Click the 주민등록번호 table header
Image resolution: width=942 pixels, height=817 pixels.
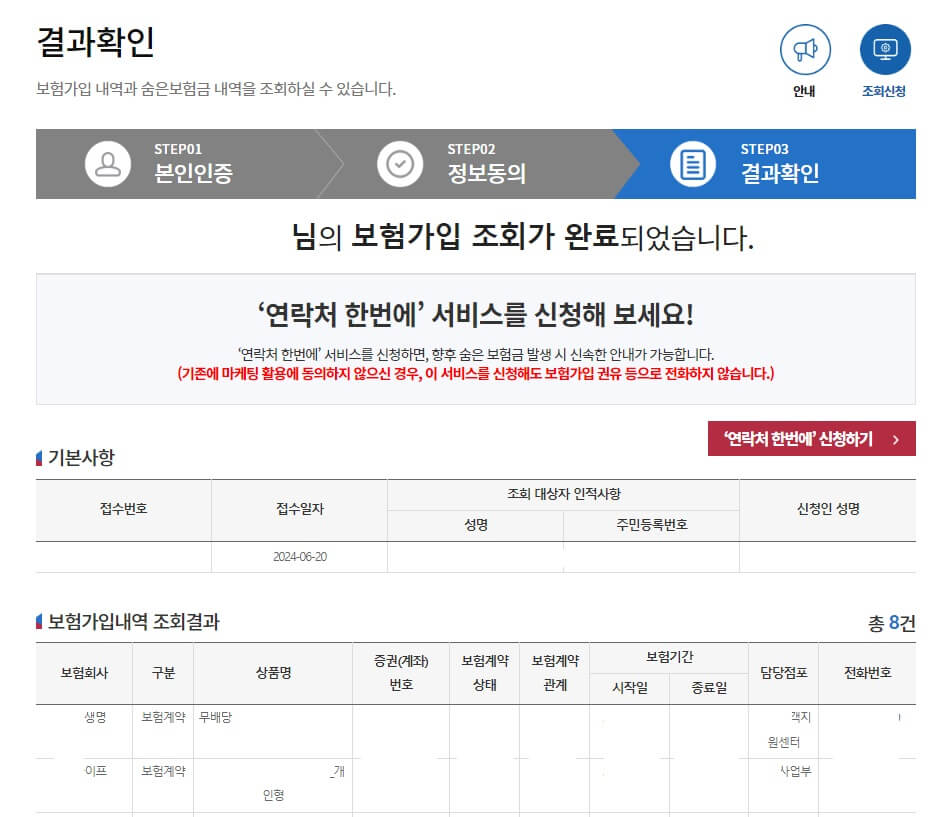tap(652, 526)
